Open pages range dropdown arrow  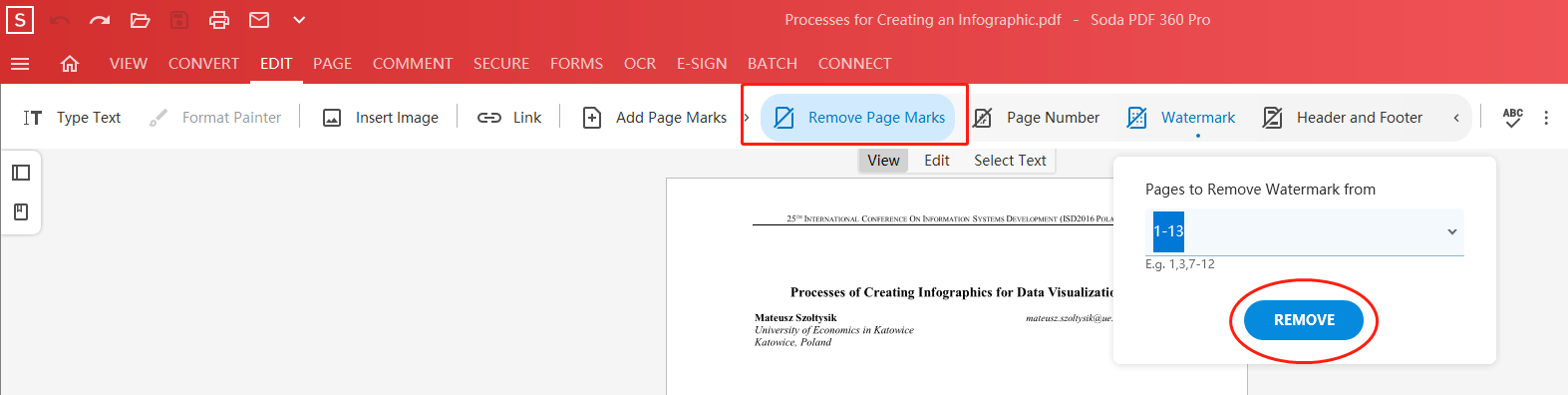point(1452,231)
